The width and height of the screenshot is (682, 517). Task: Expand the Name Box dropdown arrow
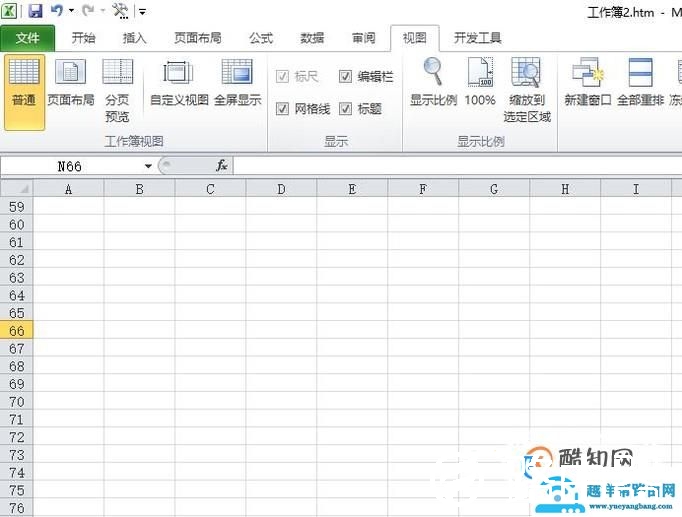pos(148,166)
